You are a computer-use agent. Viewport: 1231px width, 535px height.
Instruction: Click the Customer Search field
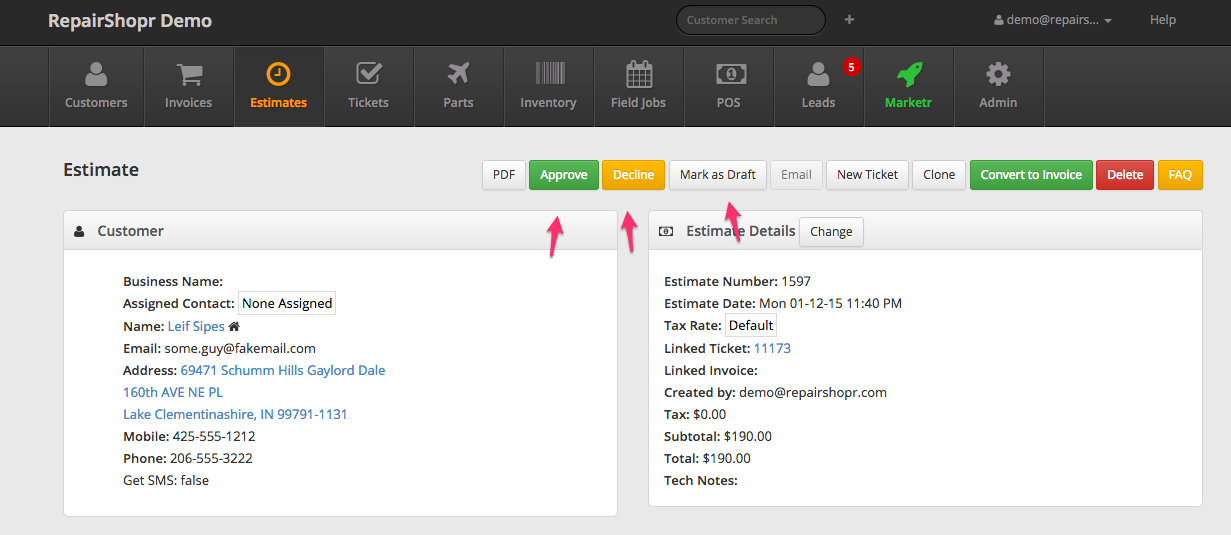coord(749,20)
